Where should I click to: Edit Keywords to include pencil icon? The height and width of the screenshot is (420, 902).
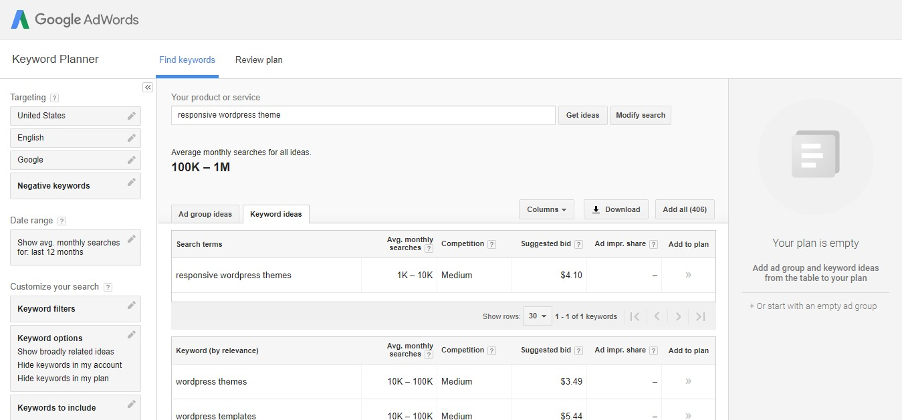[x=132, y=404]
